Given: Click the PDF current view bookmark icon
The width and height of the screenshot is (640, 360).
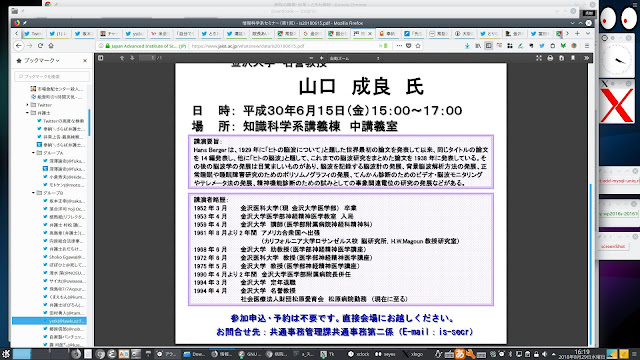Looking at the screenshot, I should point(573,58).
